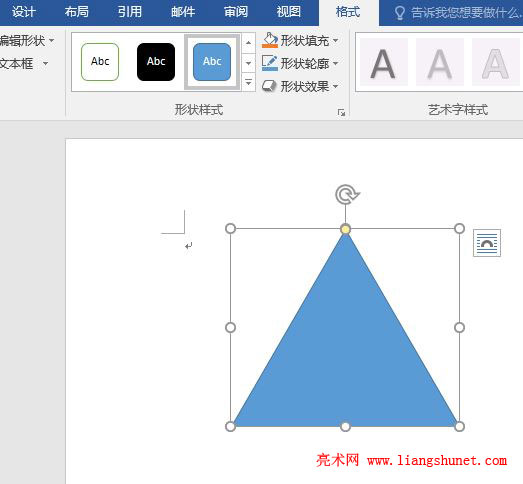Screen dimensions: 523x484
Task: Select the white outlined Abc shape style
Action: 100,62
